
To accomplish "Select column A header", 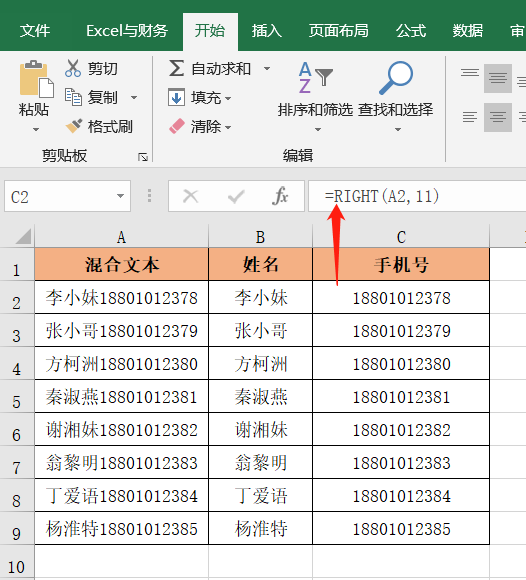I will (x=121, y=237).
